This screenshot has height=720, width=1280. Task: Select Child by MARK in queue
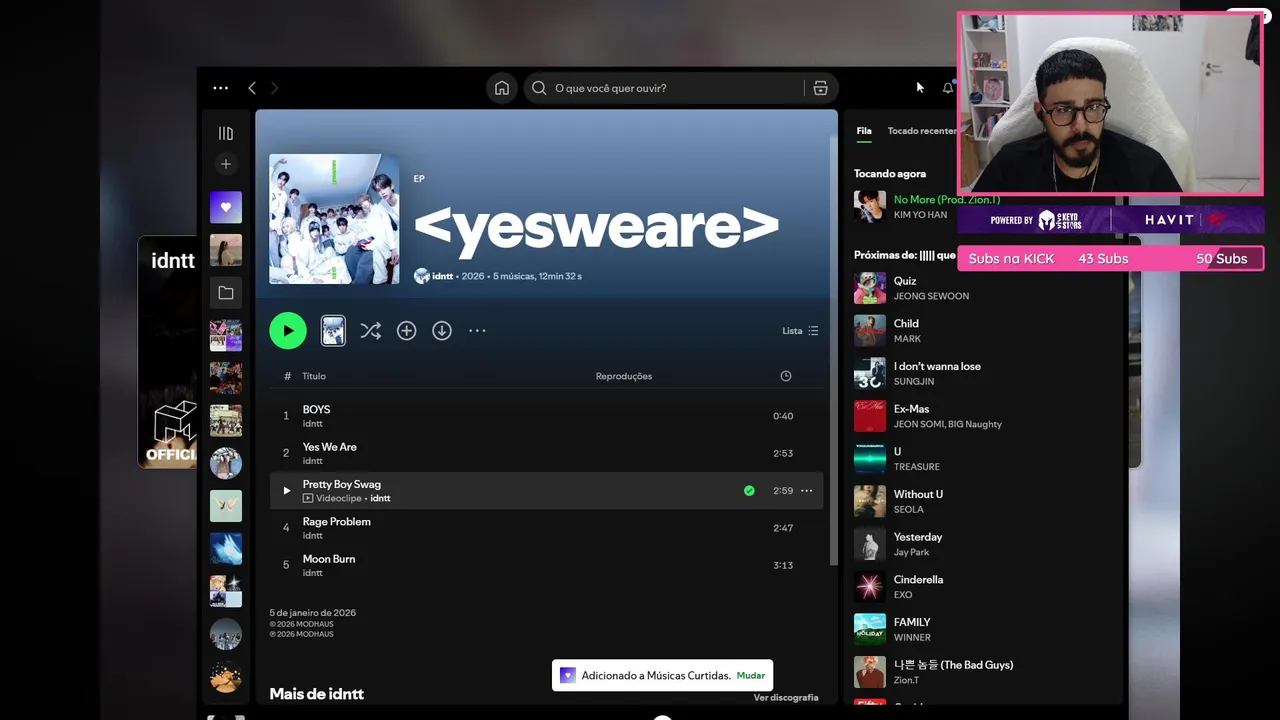pyautogui.click(x=985, y=331)
